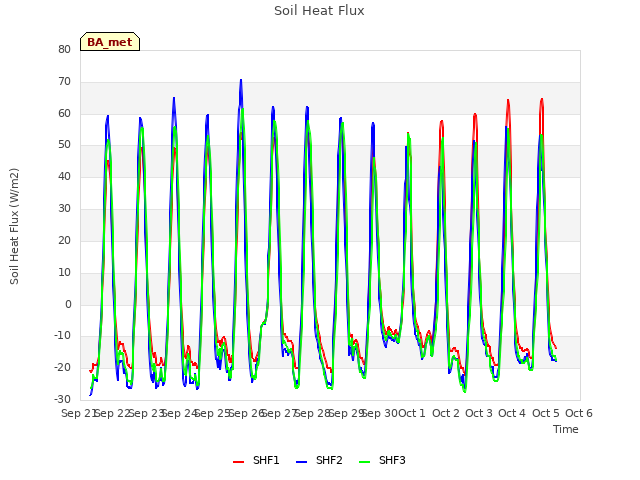Toggle the SHF3 legend entry
Viewport: 640px width, 480px height.
[382, 460]
